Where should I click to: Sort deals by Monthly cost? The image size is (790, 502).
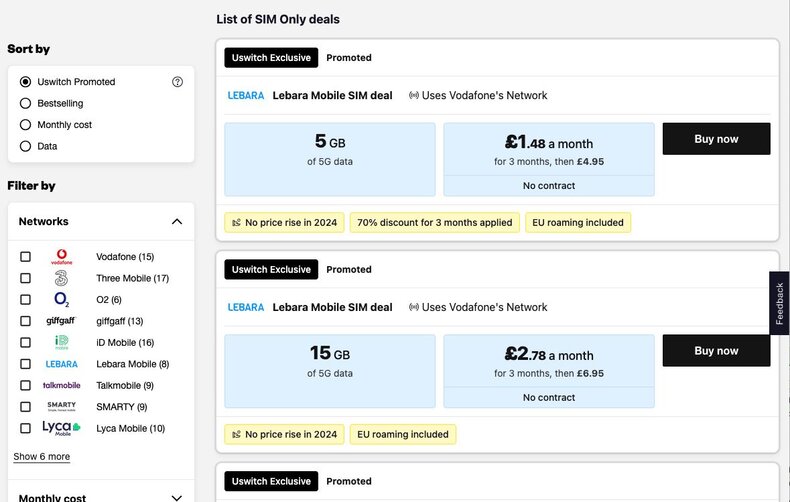click(25, 124)
